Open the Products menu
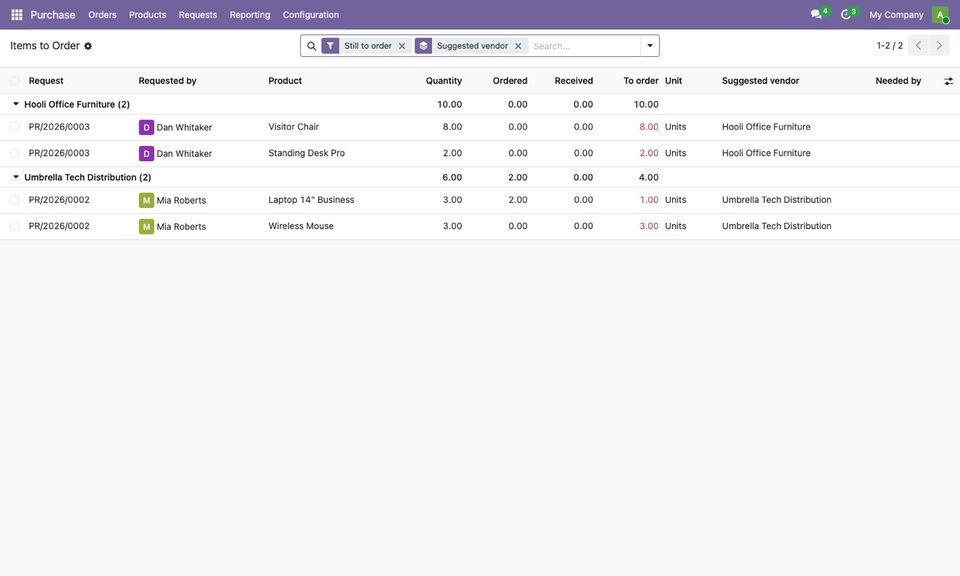Viewport: 960px width, 576px height. click(148, 15)
